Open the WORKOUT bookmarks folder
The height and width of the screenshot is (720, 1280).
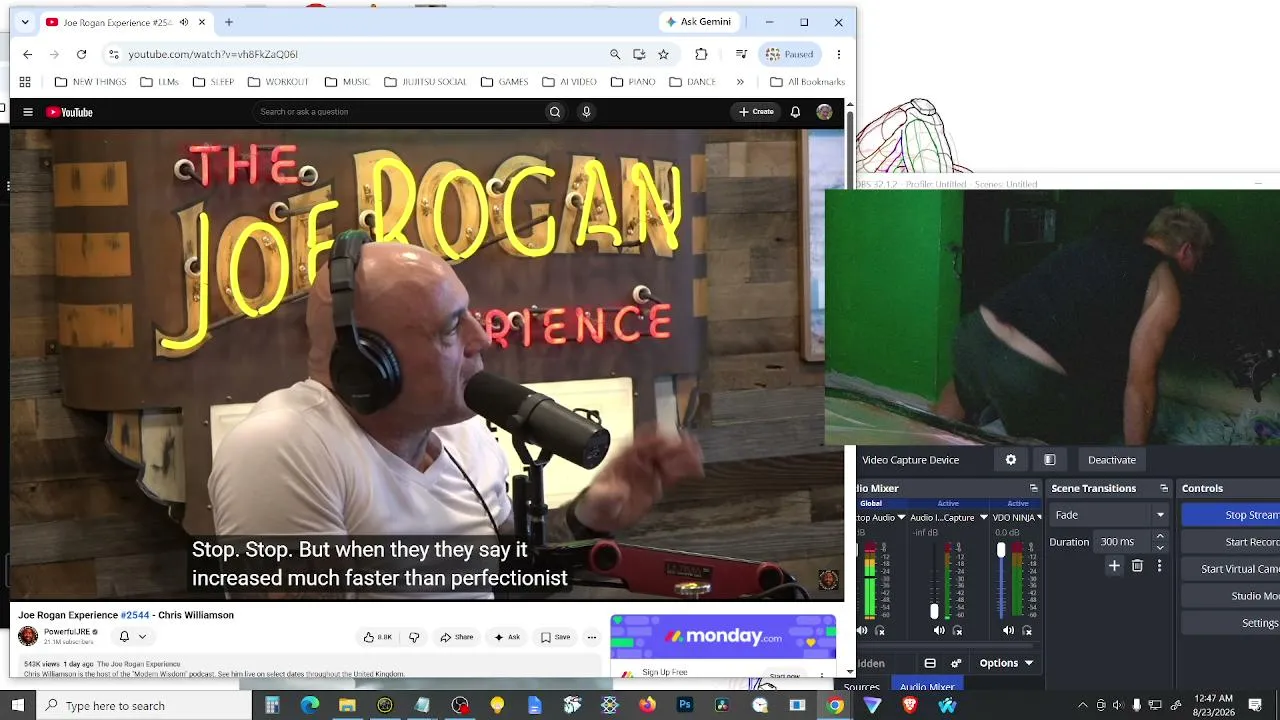coord(278,82)
